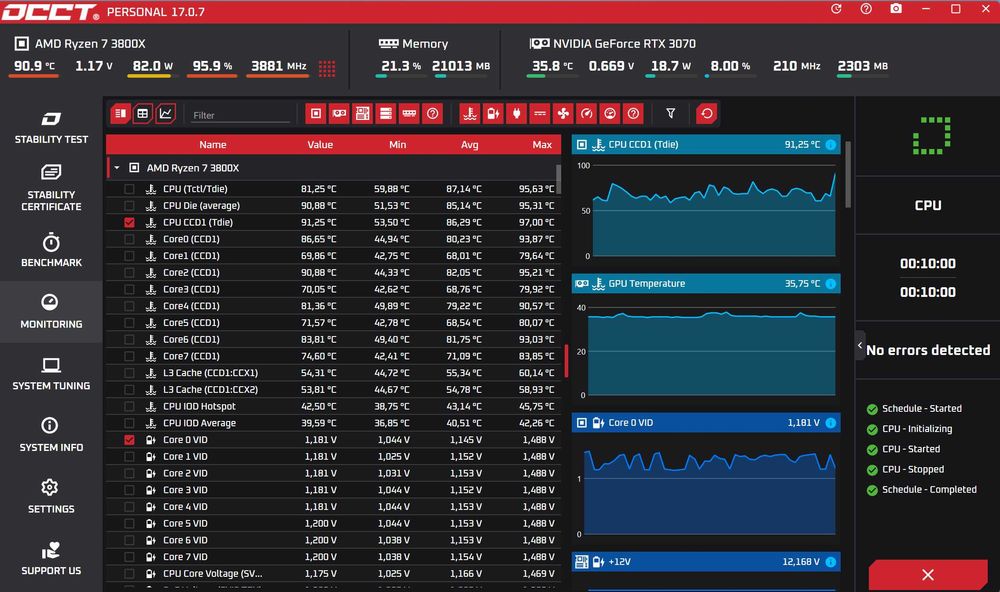The height and width of the screenshot is (592, 1000).
Task: Sort table by Min column header
Action: (397, 145)
